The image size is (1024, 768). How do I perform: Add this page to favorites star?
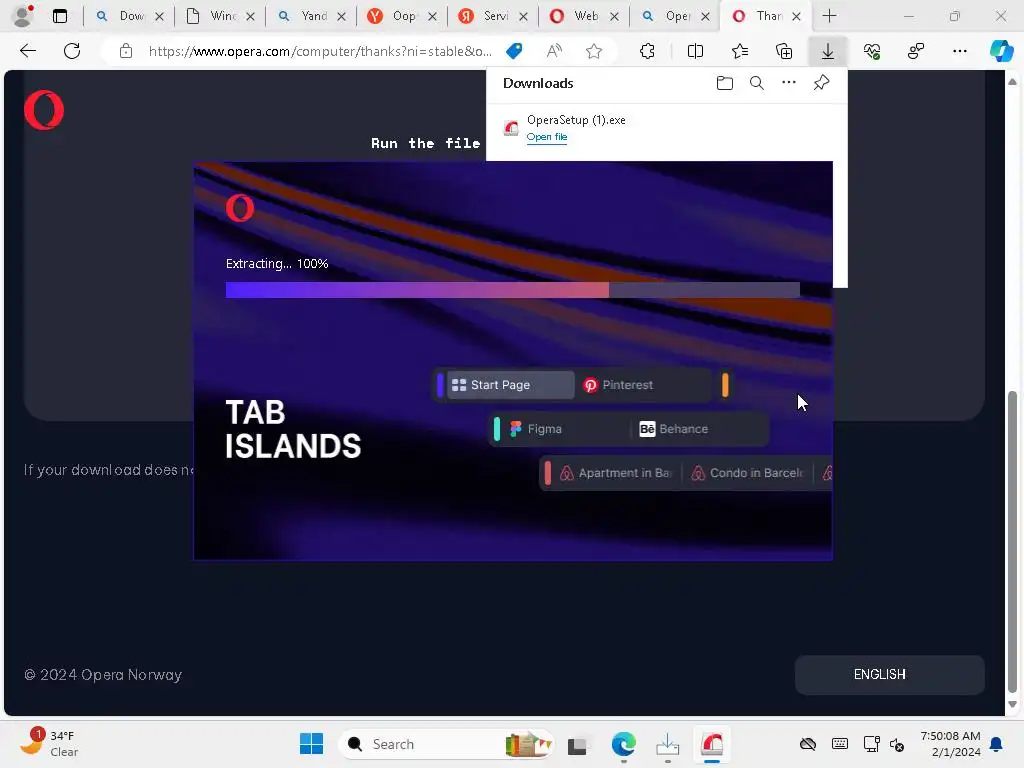click(x=594, y=51)
